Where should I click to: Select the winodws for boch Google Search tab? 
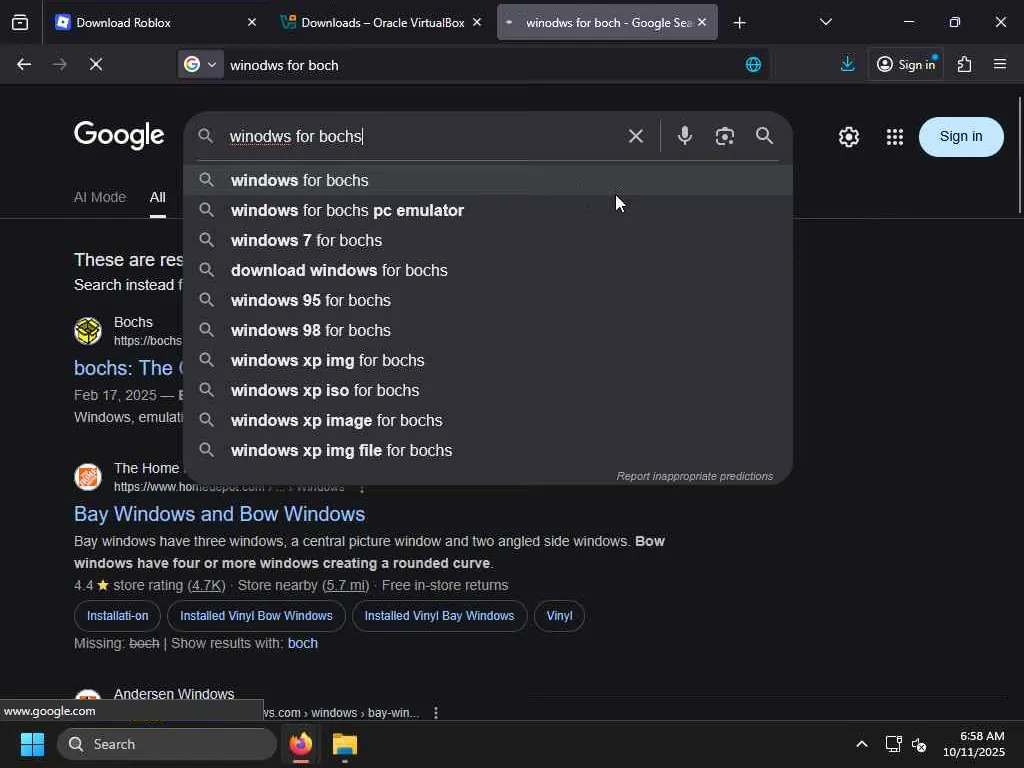click(607, 22)
